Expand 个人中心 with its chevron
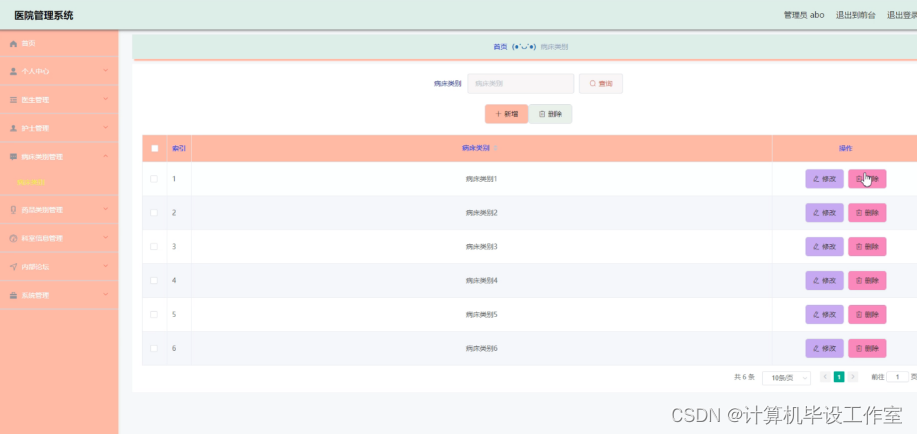Screen dimensions: 917x434 tap(106, 71)
